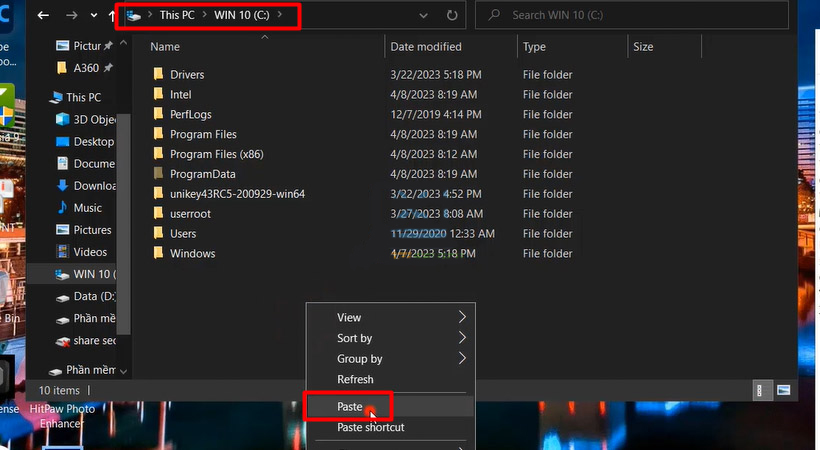Screen dimensions: 820x450
Task: Click This PC in the breadcrumb path
Action: point(177,16)
